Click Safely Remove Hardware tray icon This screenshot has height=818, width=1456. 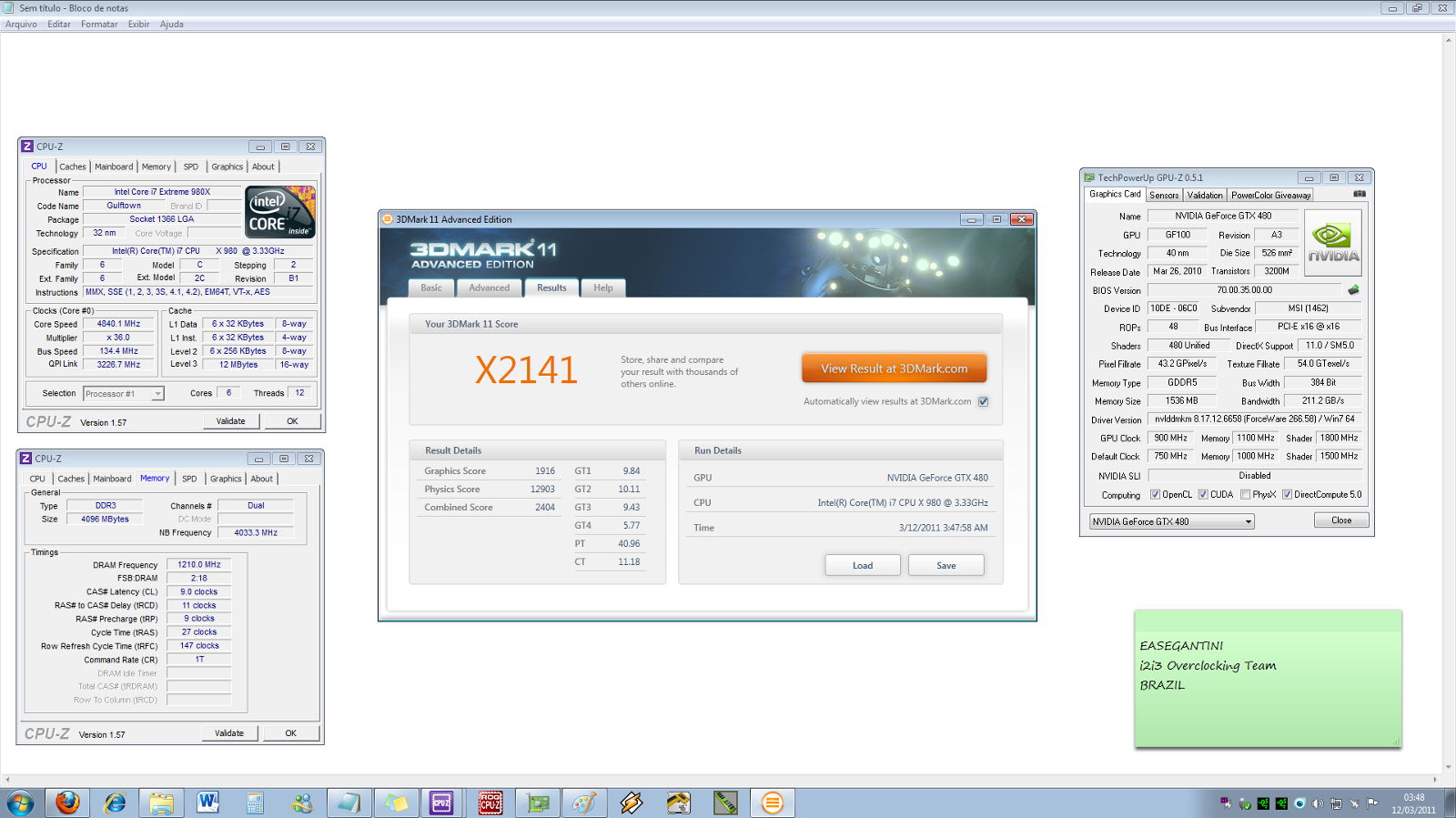[x=1245, y=803]
